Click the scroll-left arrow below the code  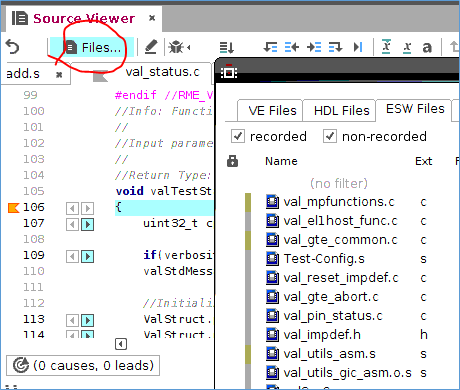tap(121, 344)
